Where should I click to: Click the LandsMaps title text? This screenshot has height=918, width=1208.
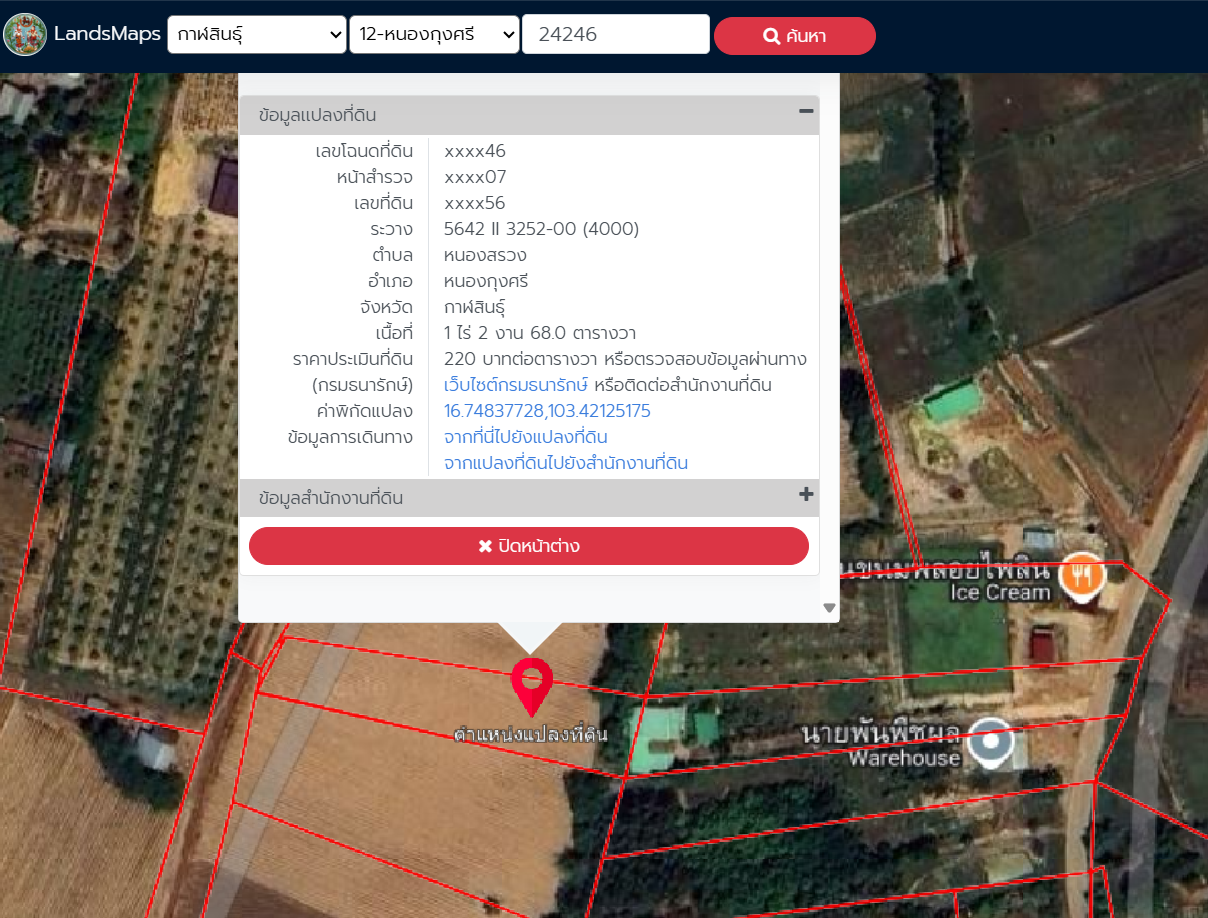tap(107, 35)
